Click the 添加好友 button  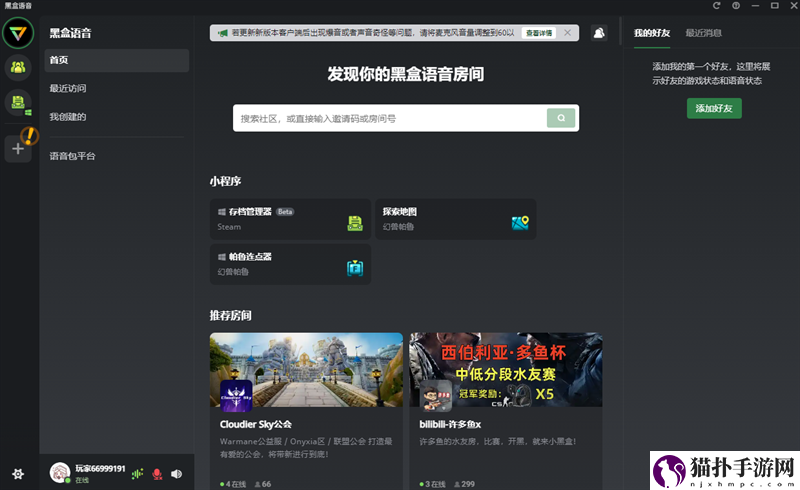pos(714,108)
